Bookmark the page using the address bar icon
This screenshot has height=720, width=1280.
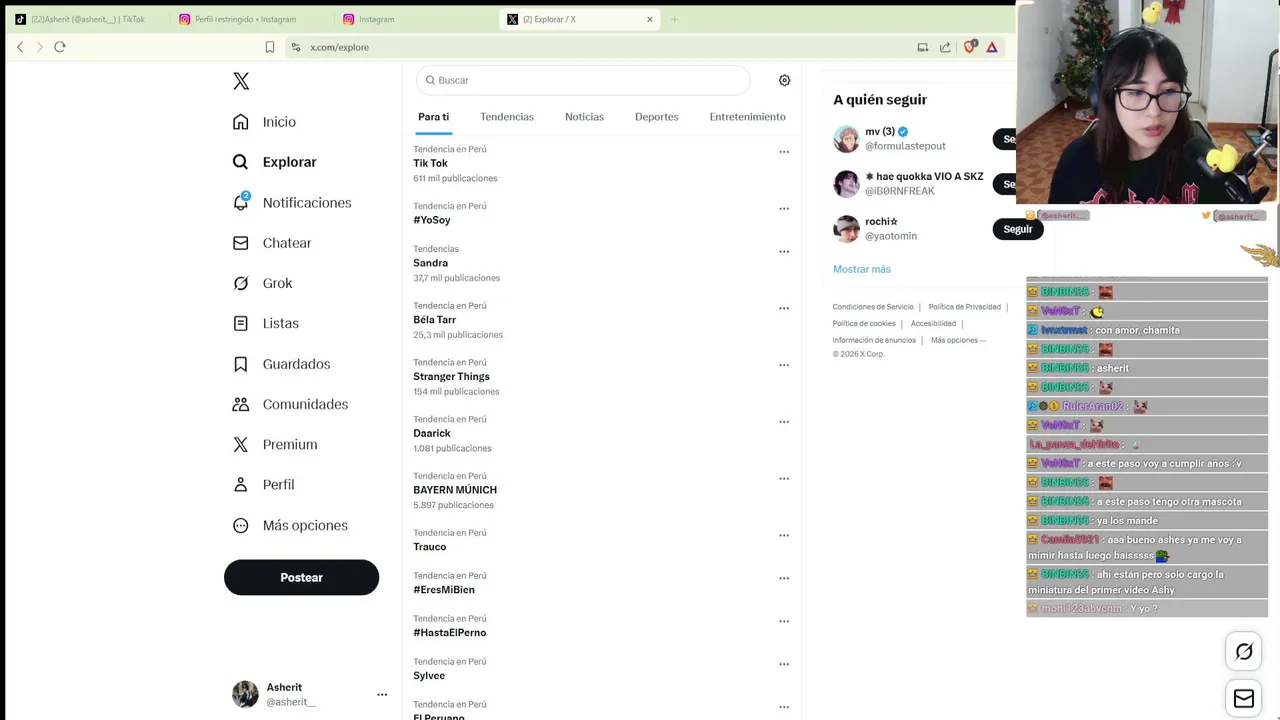270,47
